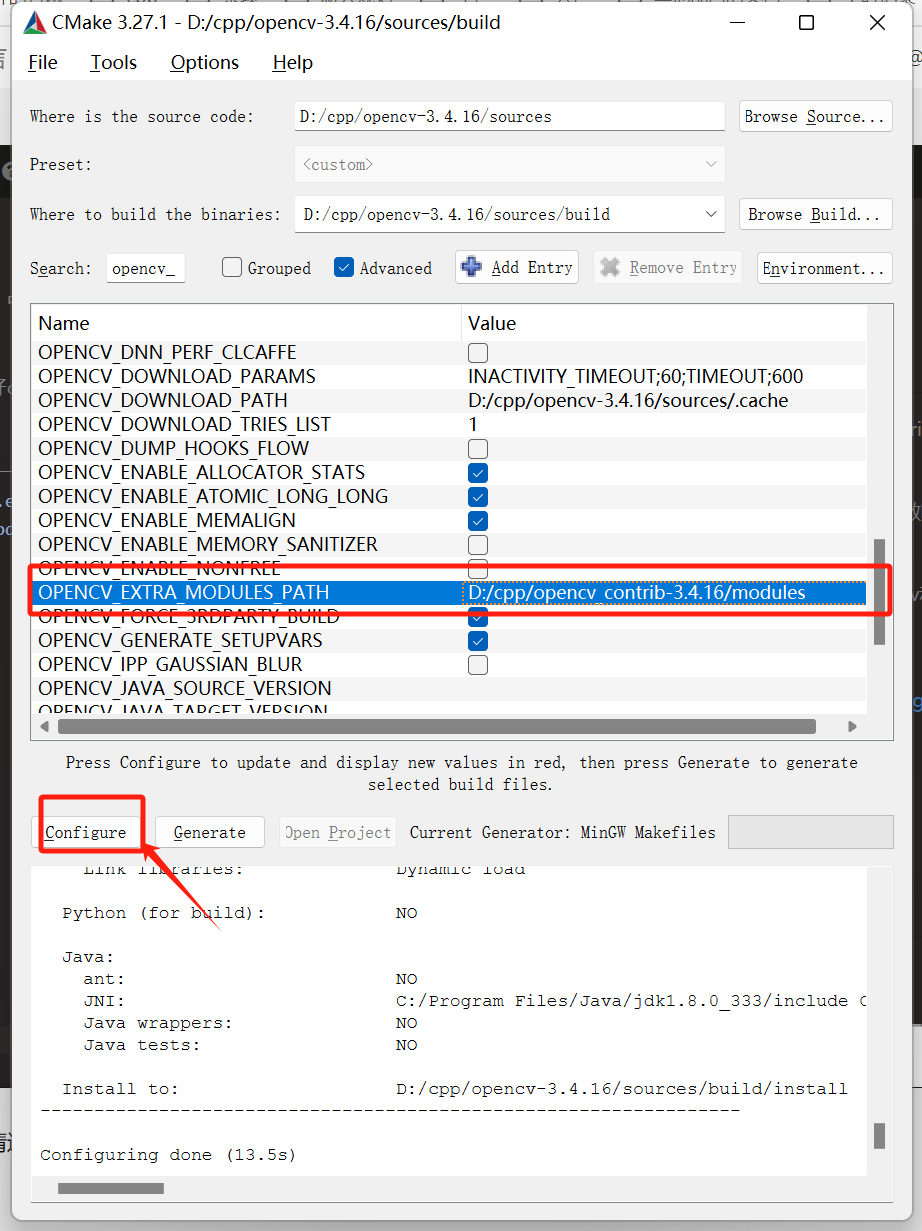Click the value D:/cpp/opencv-3.4.16/sources/.cache

pos(628,400)
